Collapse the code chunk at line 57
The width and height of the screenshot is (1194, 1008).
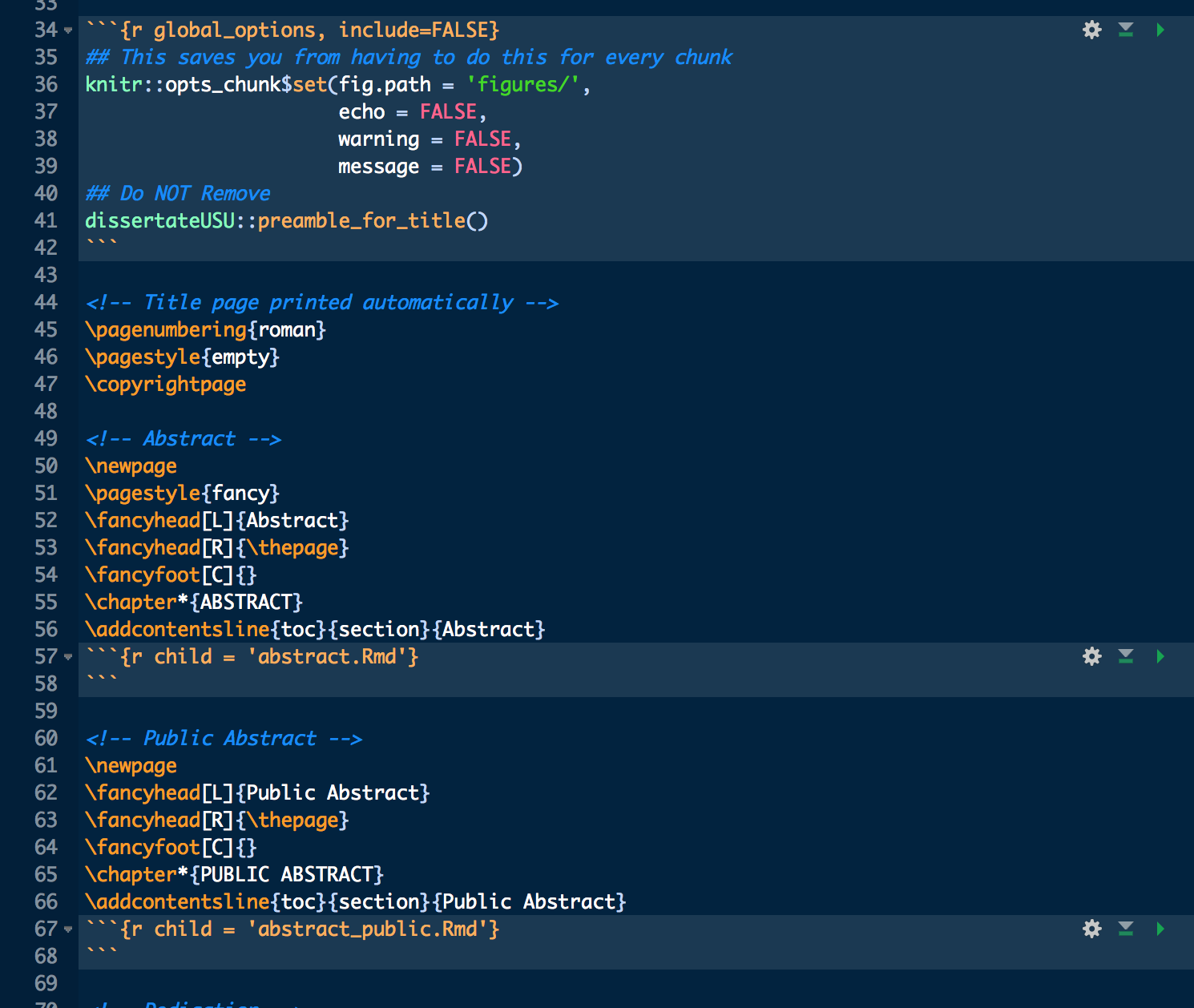(68, 658)
